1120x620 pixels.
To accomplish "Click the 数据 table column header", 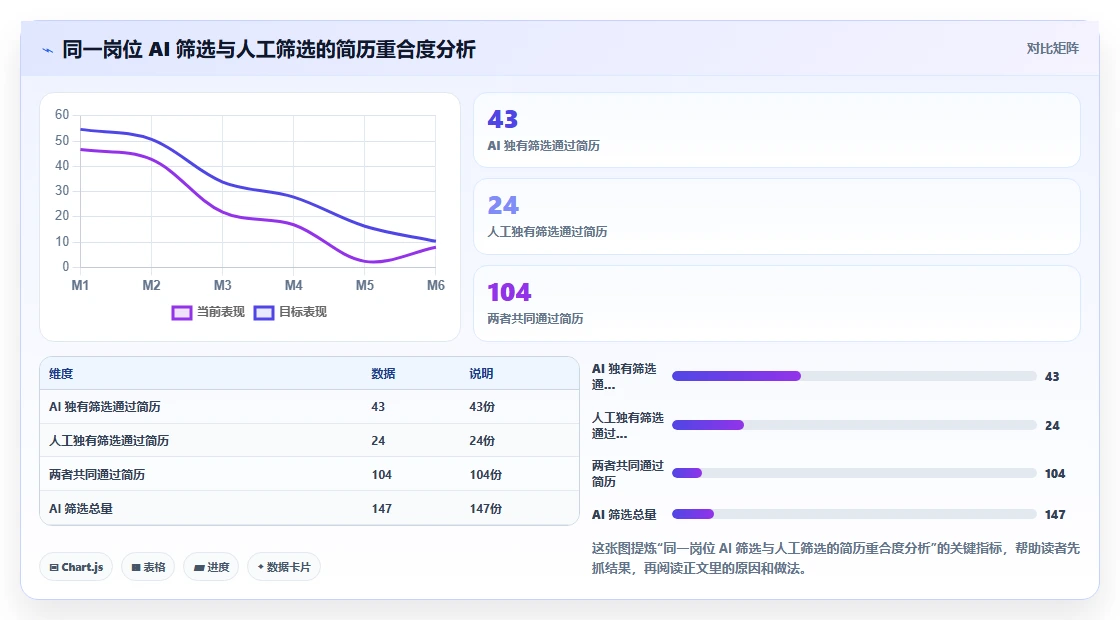I will click(x=384, y=374).
